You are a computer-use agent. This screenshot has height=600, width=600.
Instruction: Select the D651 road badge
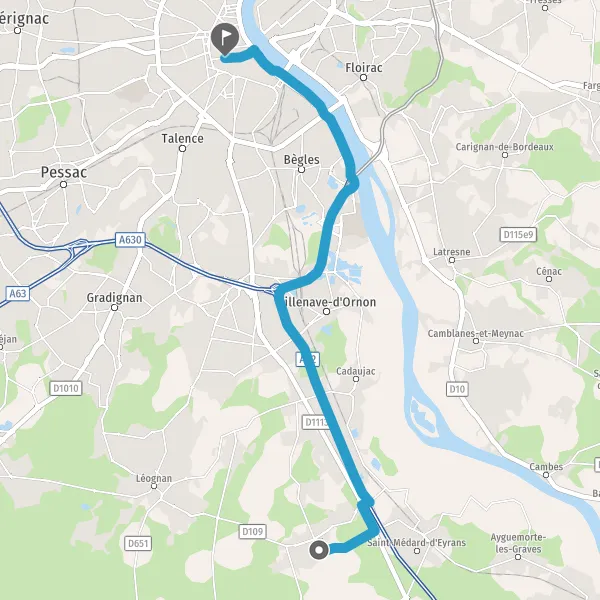(138, 543)
